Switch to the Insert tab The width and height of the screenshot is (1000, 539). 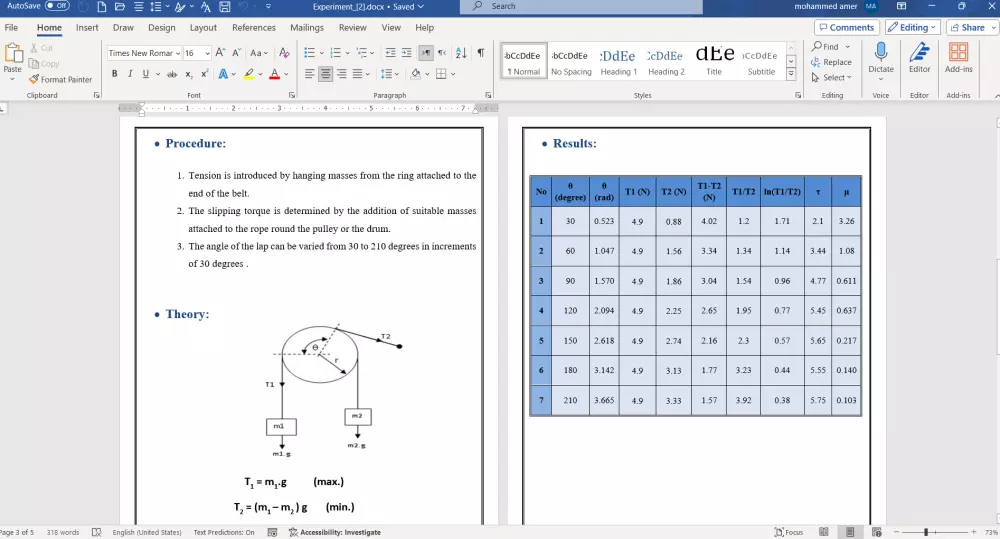click(87, 27)
